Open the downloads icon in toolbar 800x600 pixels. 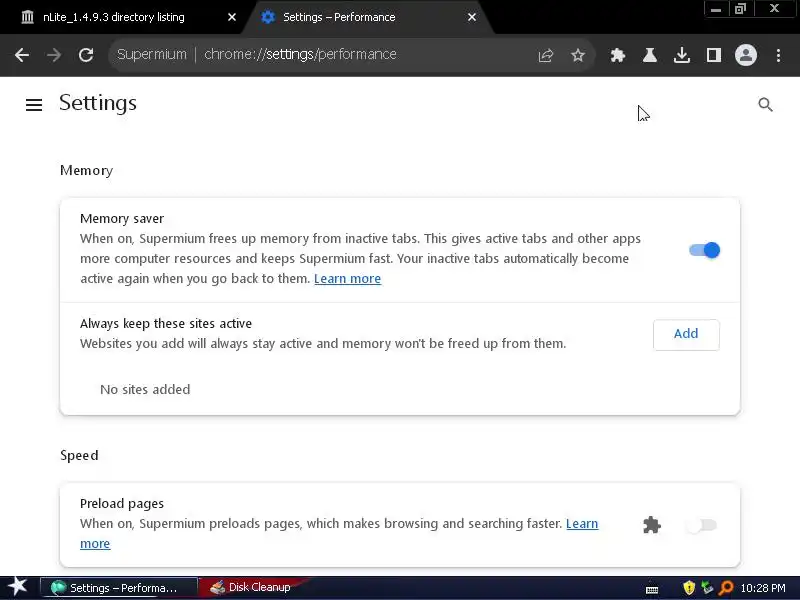(x=682, y=55)
